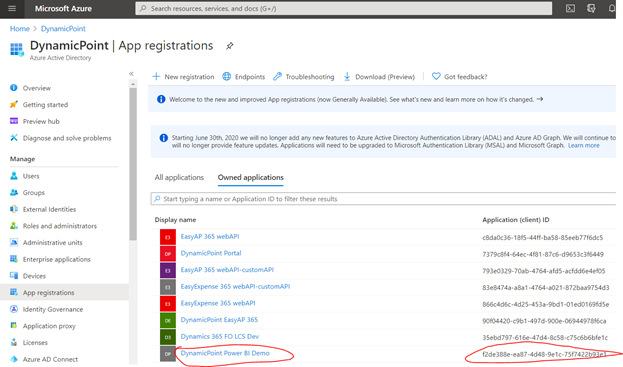
Task: Click the Administrative units icon
Action: tap(14, 242)
